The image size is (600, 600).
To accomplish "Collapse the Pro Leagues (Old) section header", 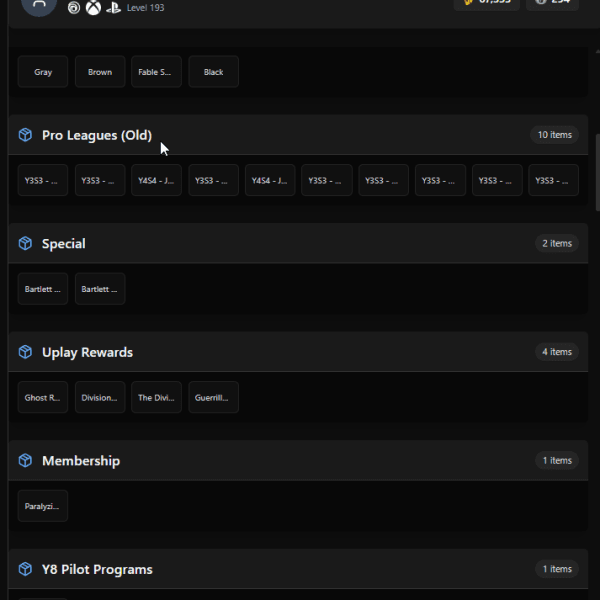I will coord(298,135).
